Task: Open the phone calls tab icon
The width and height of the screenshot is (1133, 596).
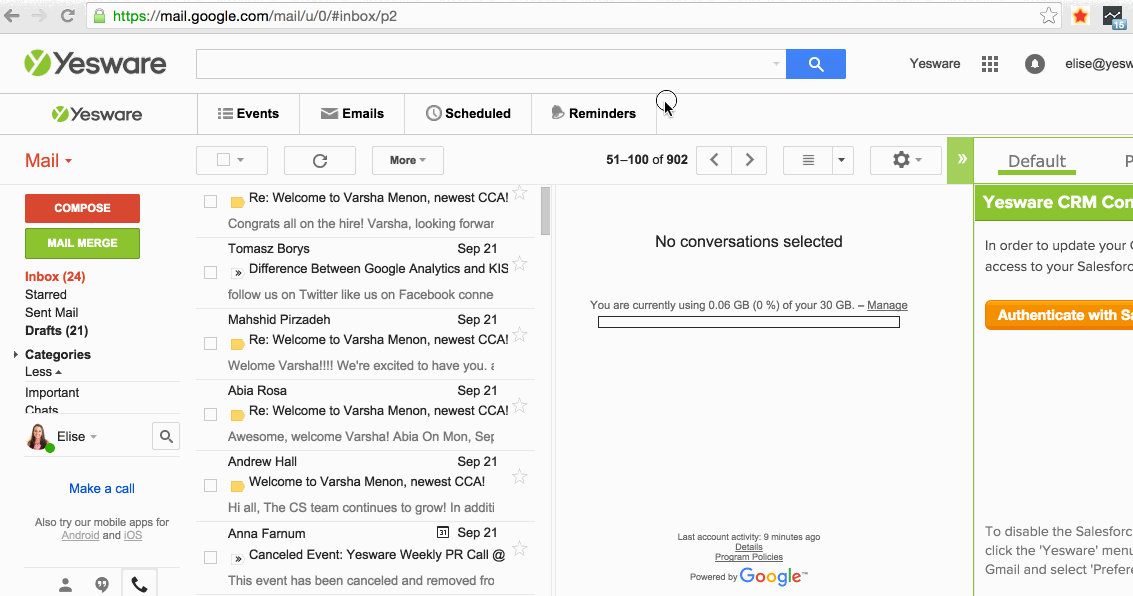Action: pyautogui.click(x=139, y=585)
